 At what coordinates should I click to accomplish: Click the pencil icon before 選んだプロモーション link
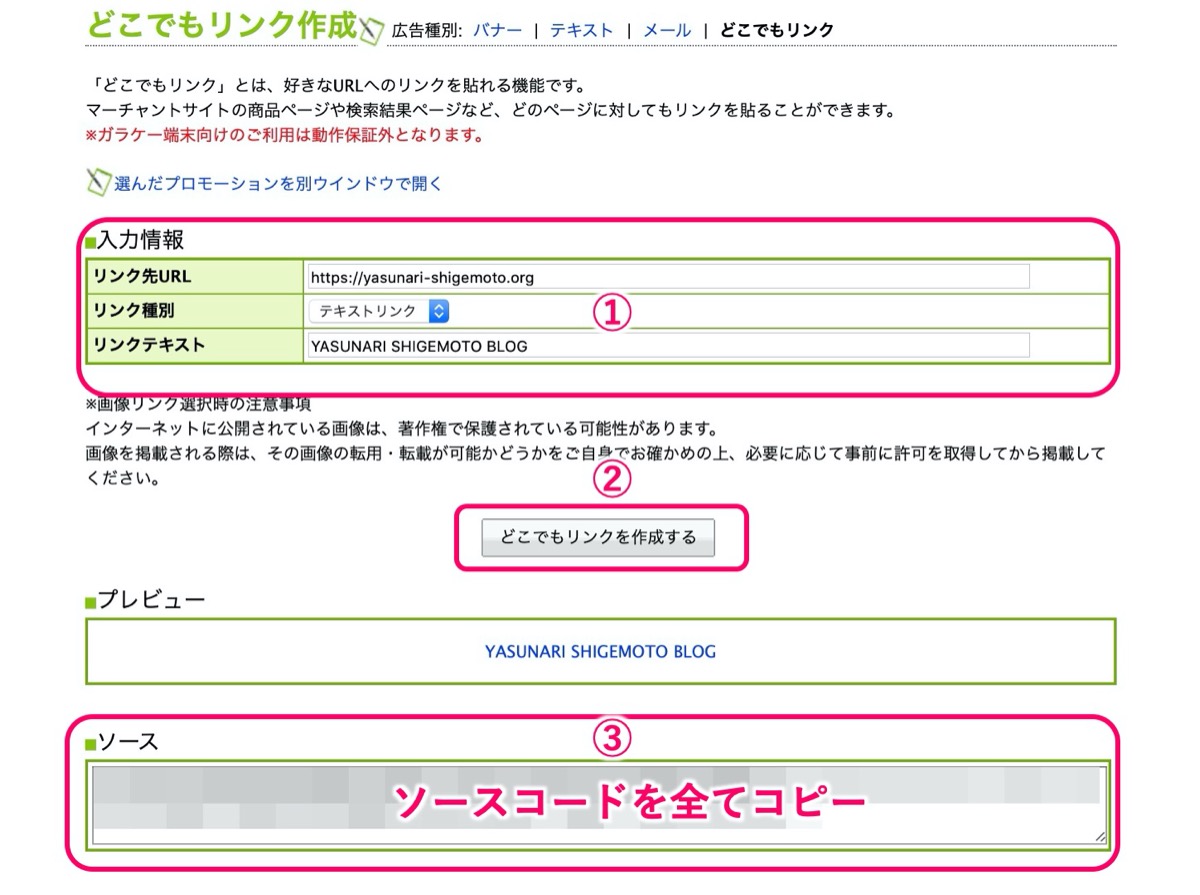[x=97, y=183]
